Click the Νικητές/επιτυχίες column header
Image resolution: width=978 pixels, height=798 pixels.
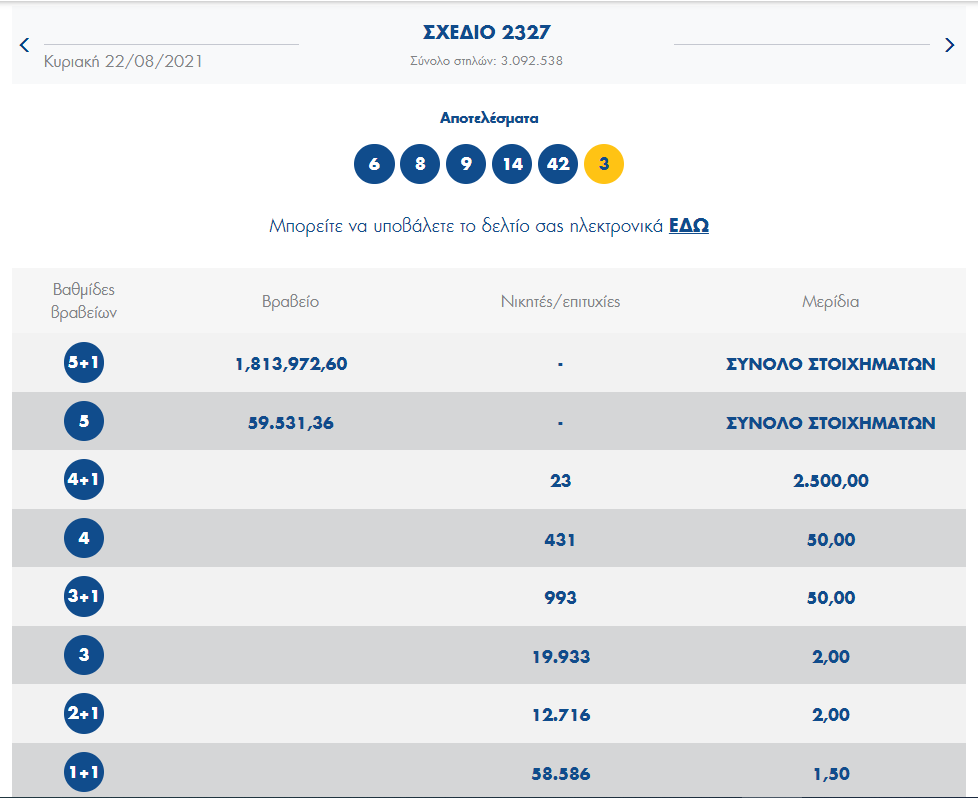561,301
